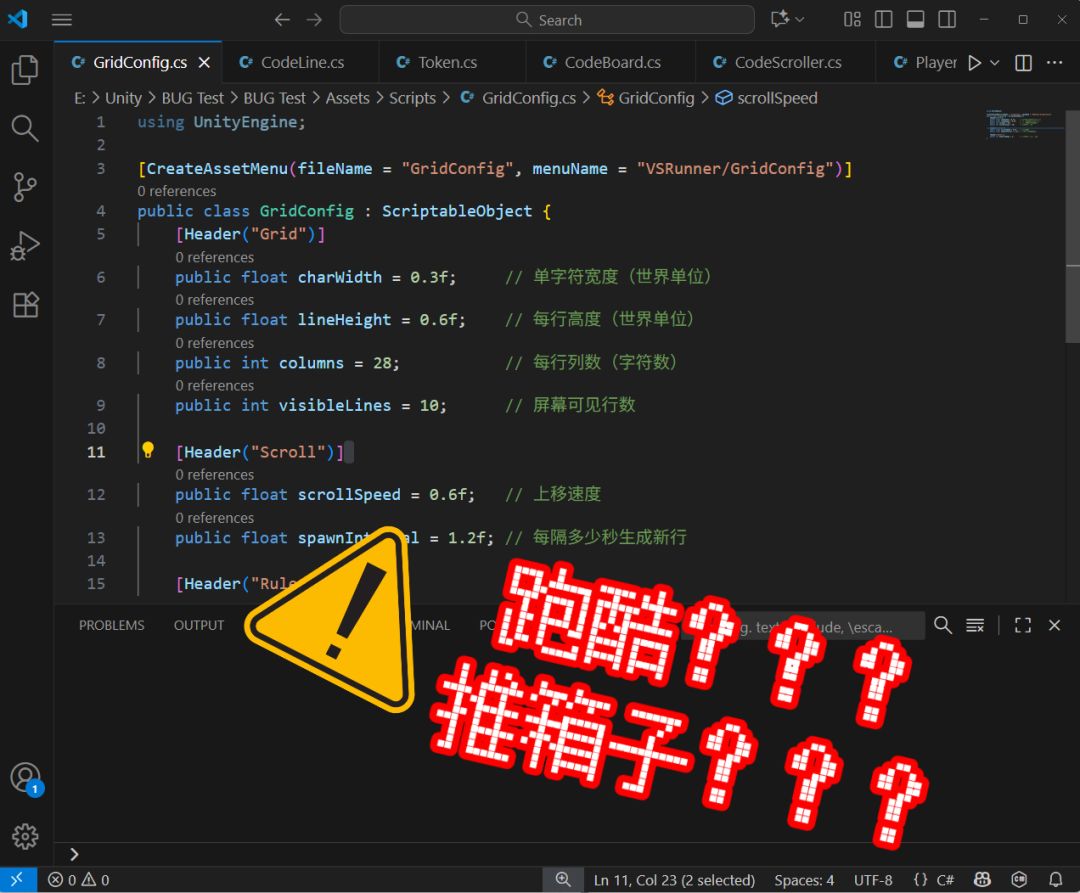This screenshot has height=893, width=1080.
Task: Open the Manage gear menu
Action: 25,837
